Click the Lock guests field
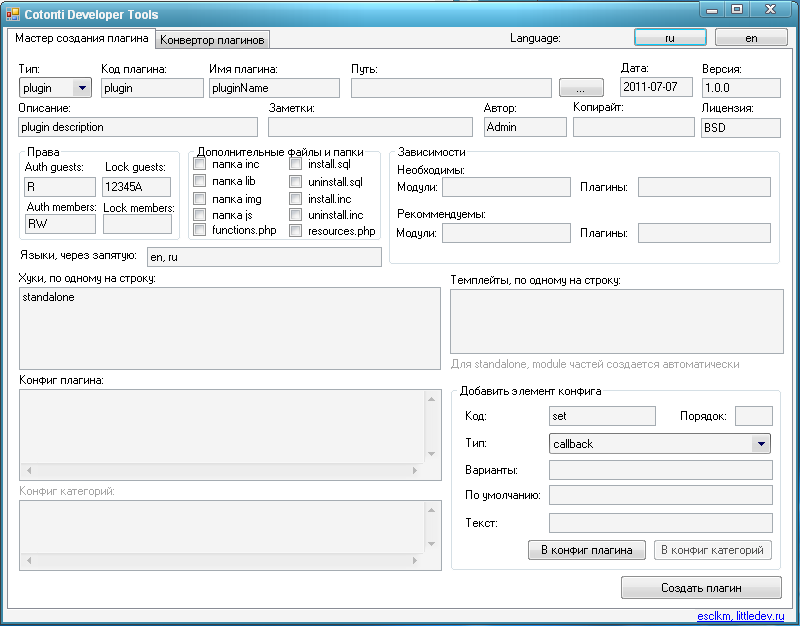Image resolution: width=800 pixels, height=626 pixels. click(x=136, y=187)
